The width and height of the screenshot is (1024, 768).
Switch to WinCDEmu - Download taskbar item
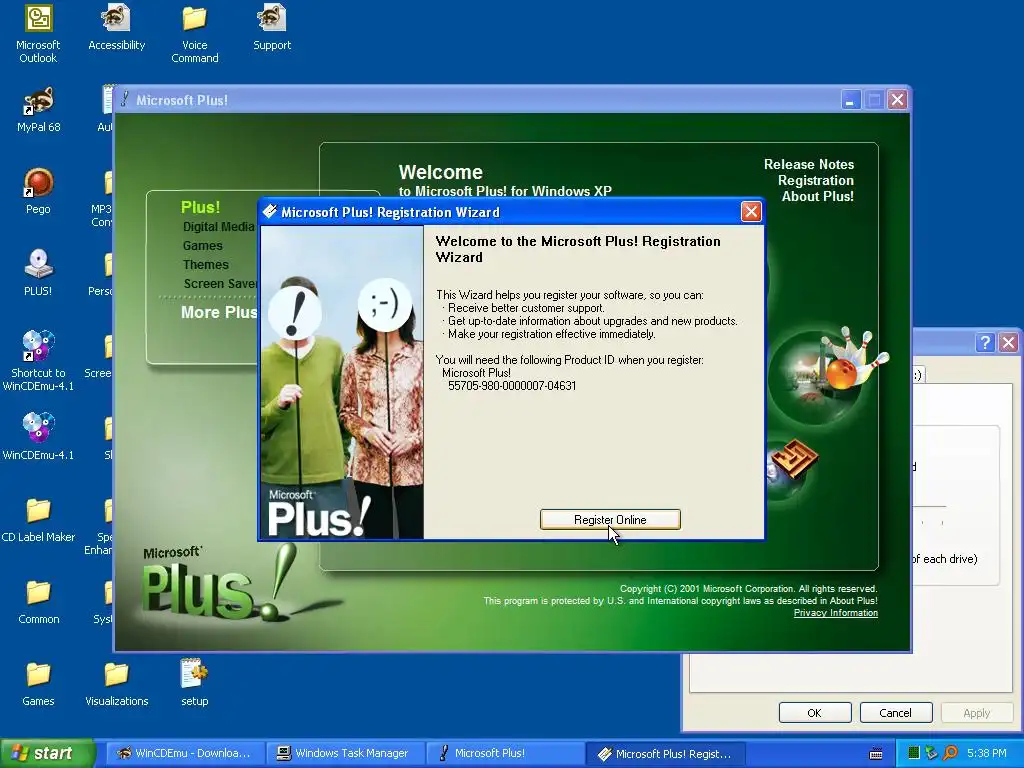tap(184, 754)
